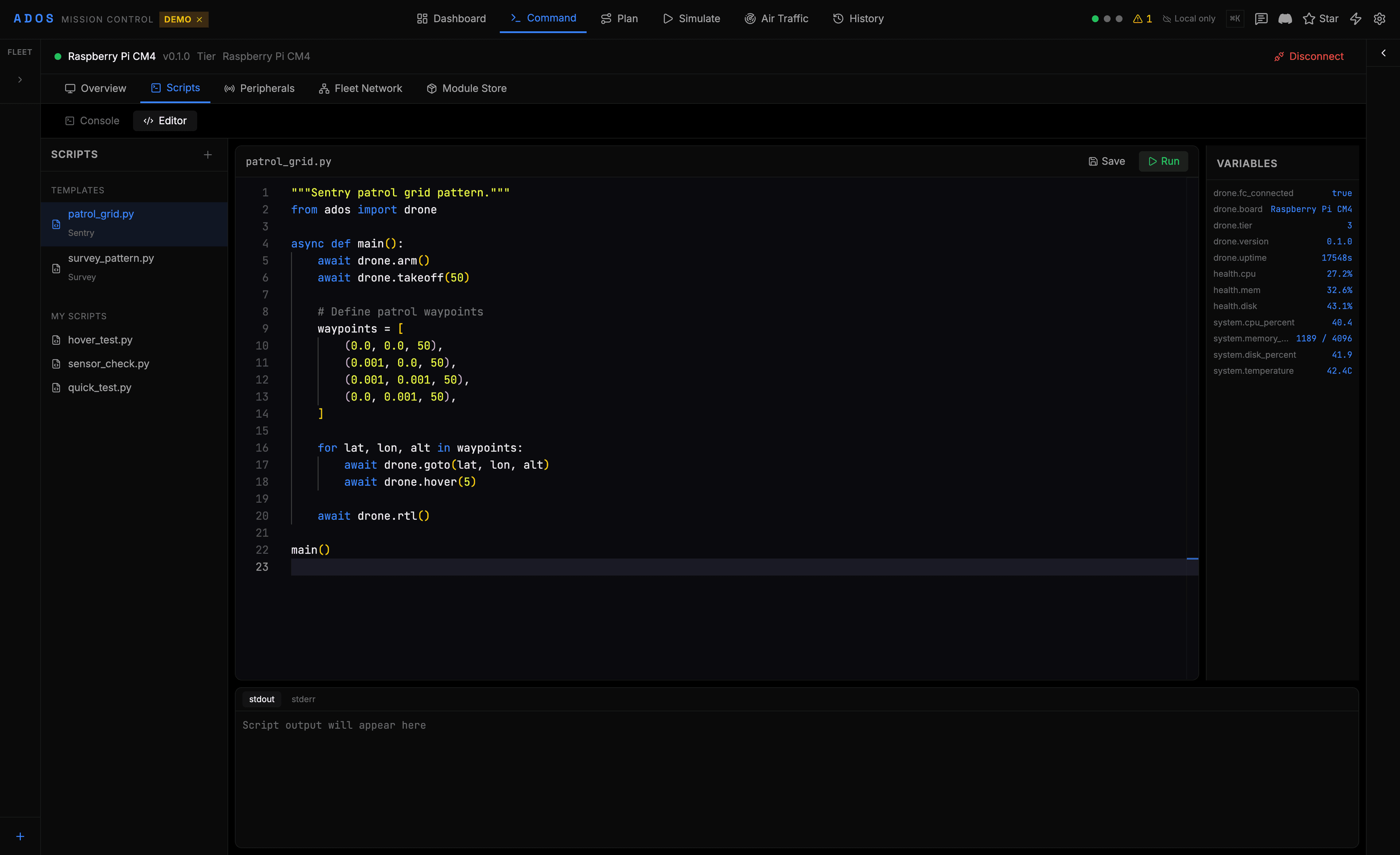Run the patrol_grid.py script
1400x855 pixels.
click(1163, 161)
